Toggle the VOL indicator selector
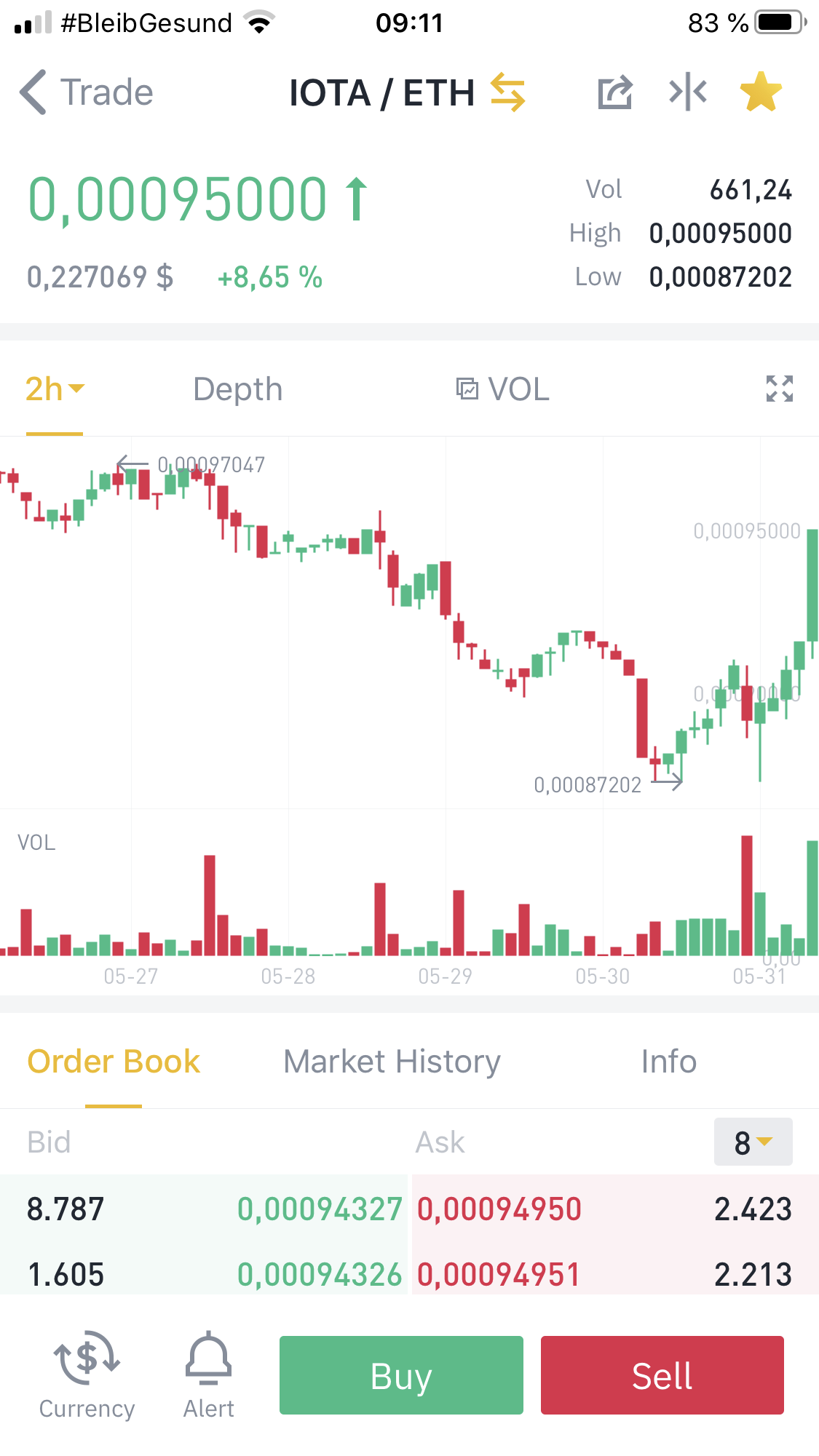 tap(502, 389)
